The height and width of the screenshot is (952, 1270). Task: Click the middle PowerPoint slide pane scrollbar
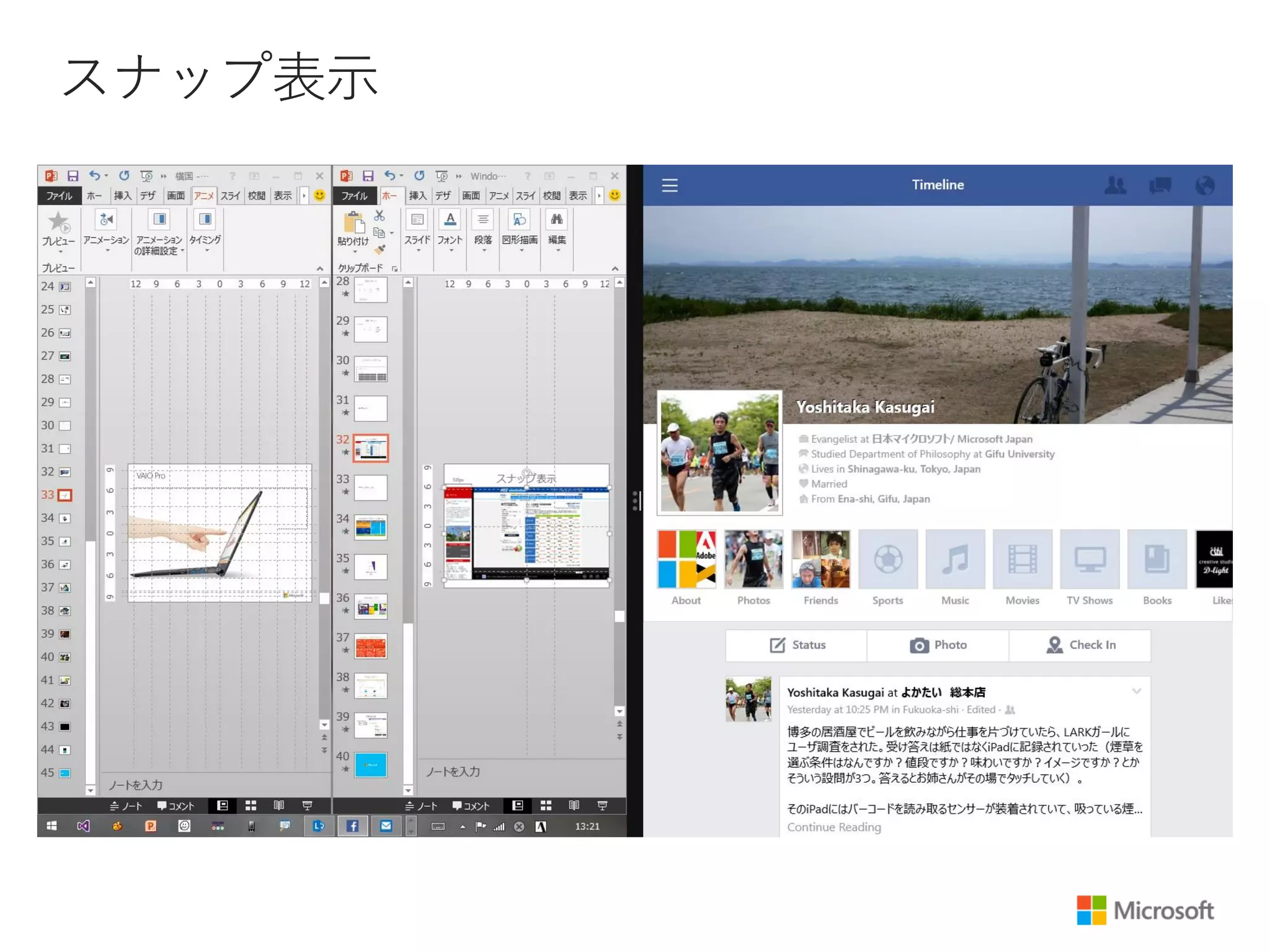pyautogui.click(x=408, y=536)
